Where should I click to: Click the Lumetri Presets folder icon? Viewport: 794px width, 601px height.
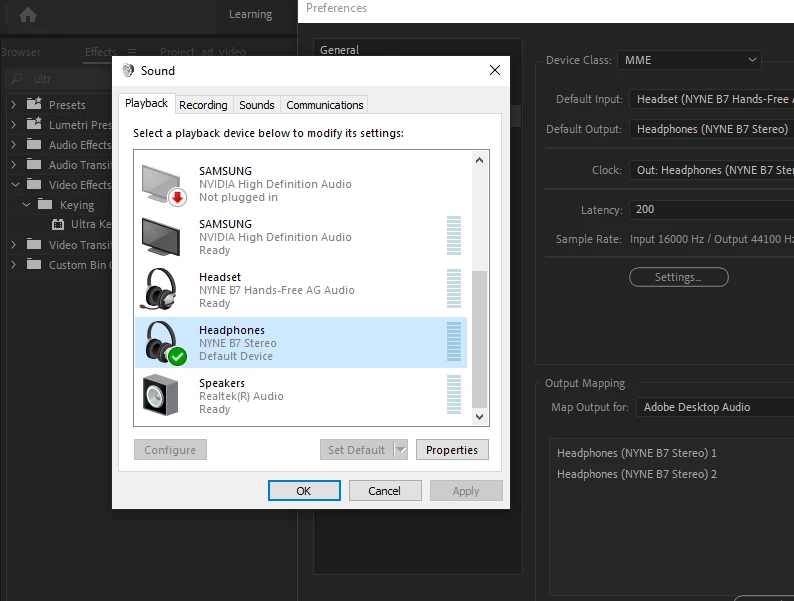coord(34,124)
